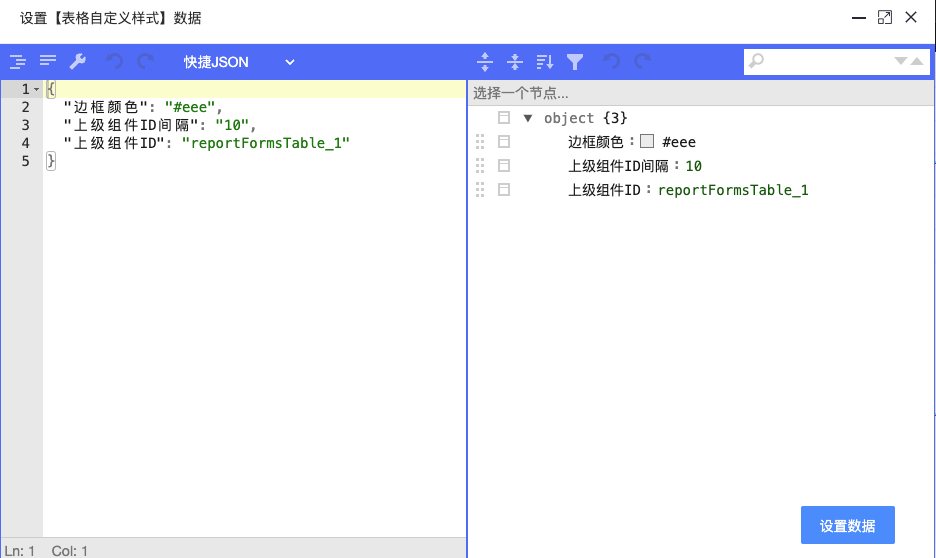Open action menu for 上级组件ID row
The width and height of the screenshot is (936, 558).
(x=504, y=190)
